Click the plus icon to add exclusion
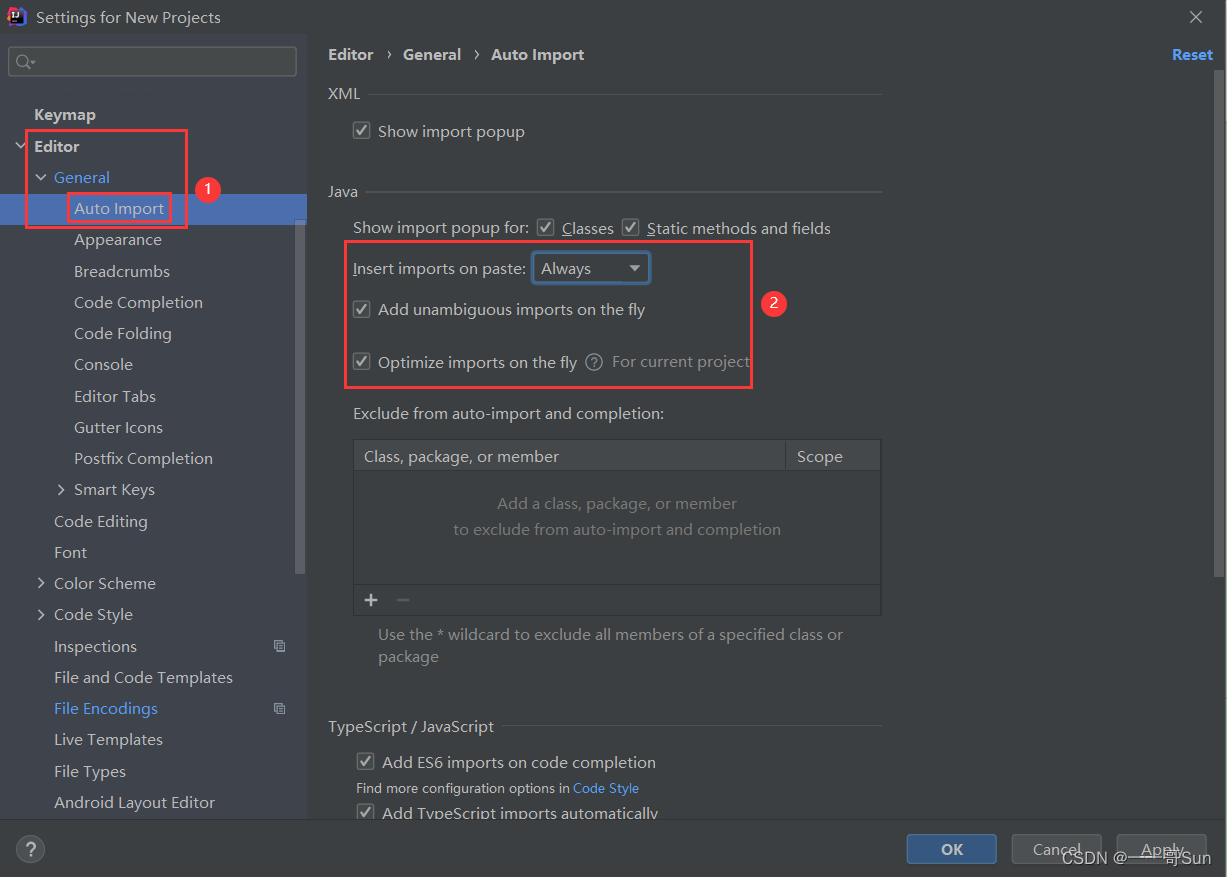The image size is (1227, 877). (x=371, y=600)
